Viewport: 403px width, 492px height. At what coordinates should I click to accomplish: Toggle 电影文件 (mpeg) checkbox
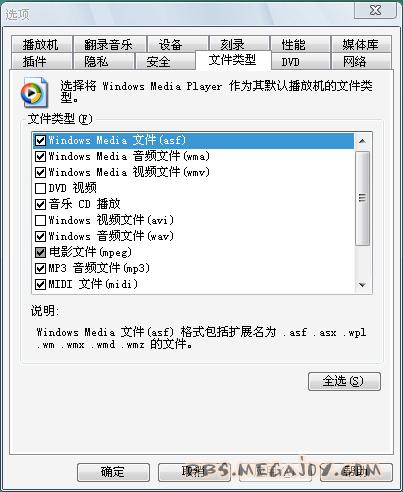[x=40, y=252]
